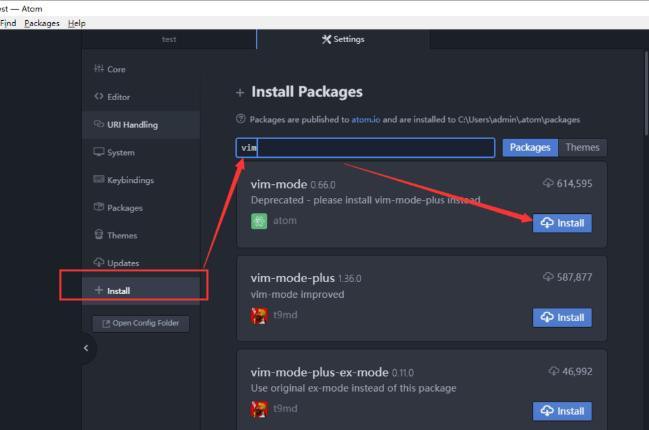Open the vim-mode-plus-ex-mode package title
The image size is (649, 430).
point(320,372)
